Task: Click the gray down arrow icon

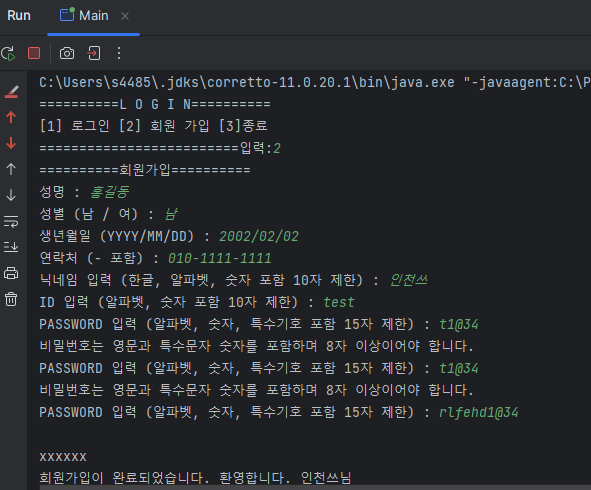Action: click(x=11, y=195)
